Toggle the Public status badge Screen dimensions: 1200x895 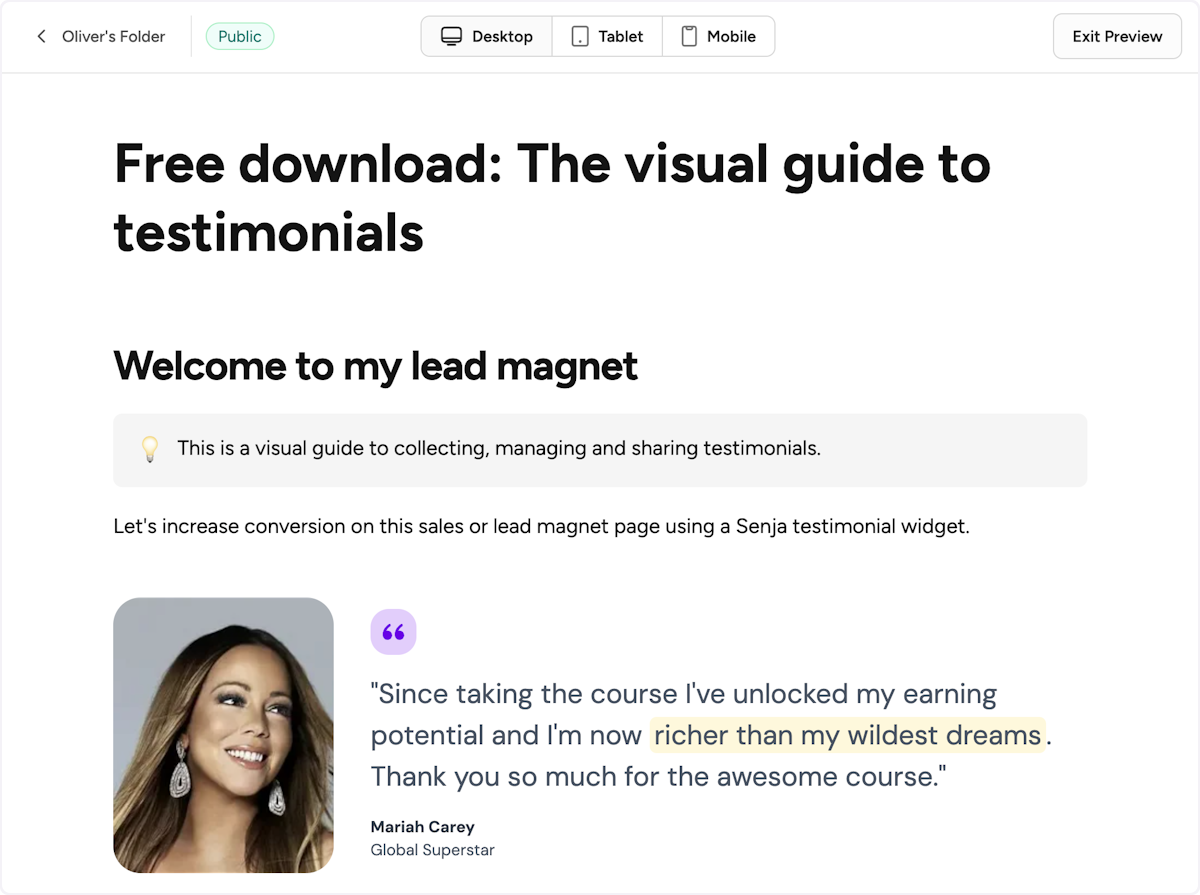point(240,36)
